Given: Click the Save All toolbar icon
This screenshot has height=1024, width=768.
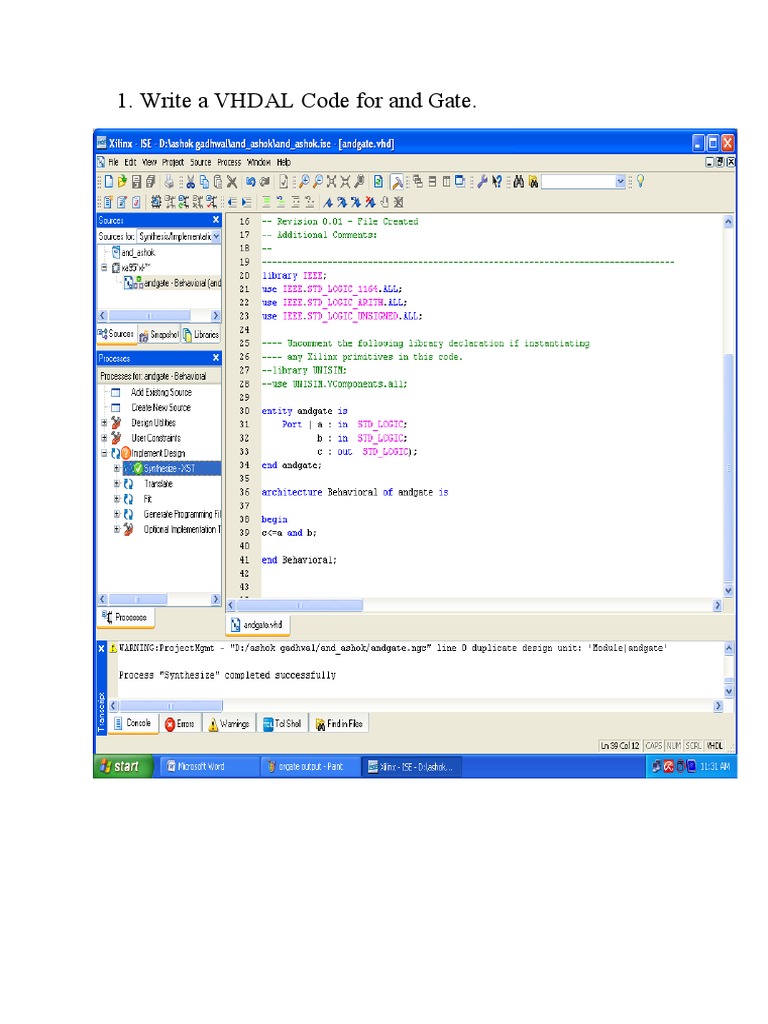Looking at the screenshot, I should coord(151,182).
